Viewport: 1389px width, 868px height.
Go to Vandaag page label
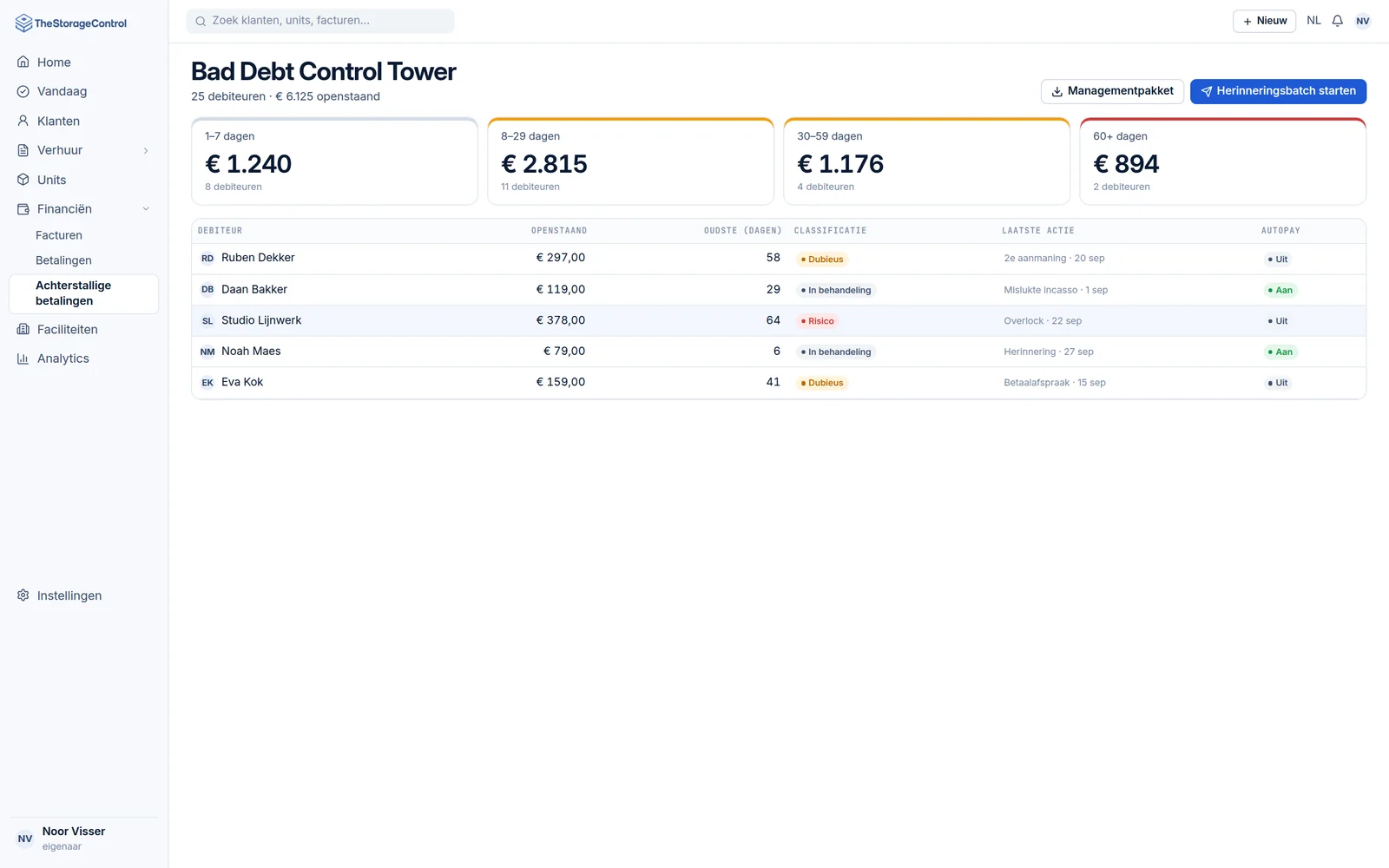62,91
